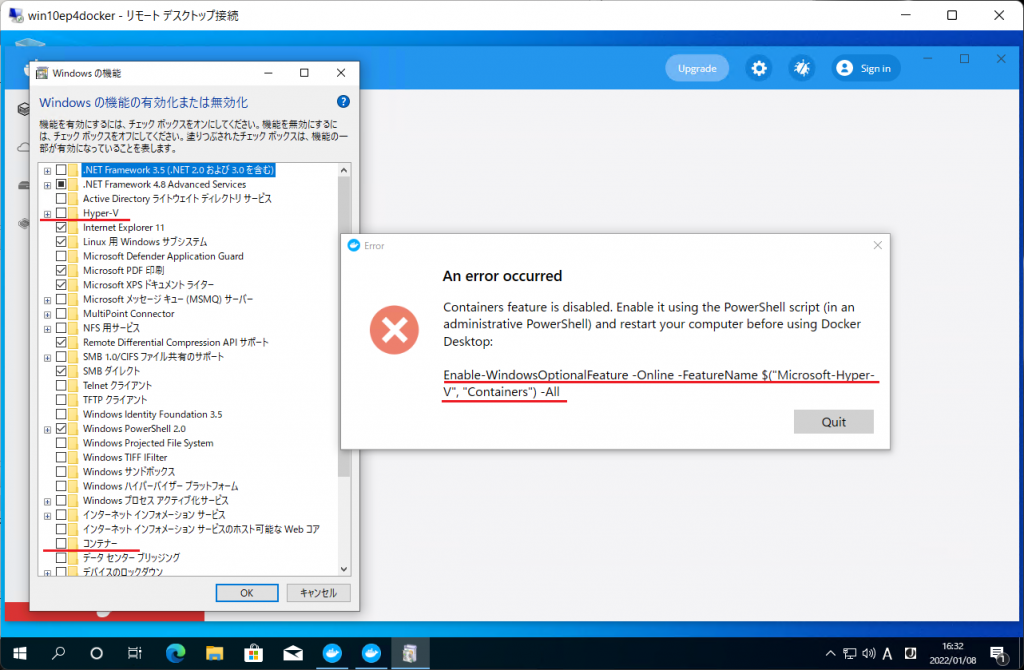The width and height of the screenshot is (1024, 670).
Task: Click the Enable-WindowsOptionalFeature command text
Action: pos(658,383)
